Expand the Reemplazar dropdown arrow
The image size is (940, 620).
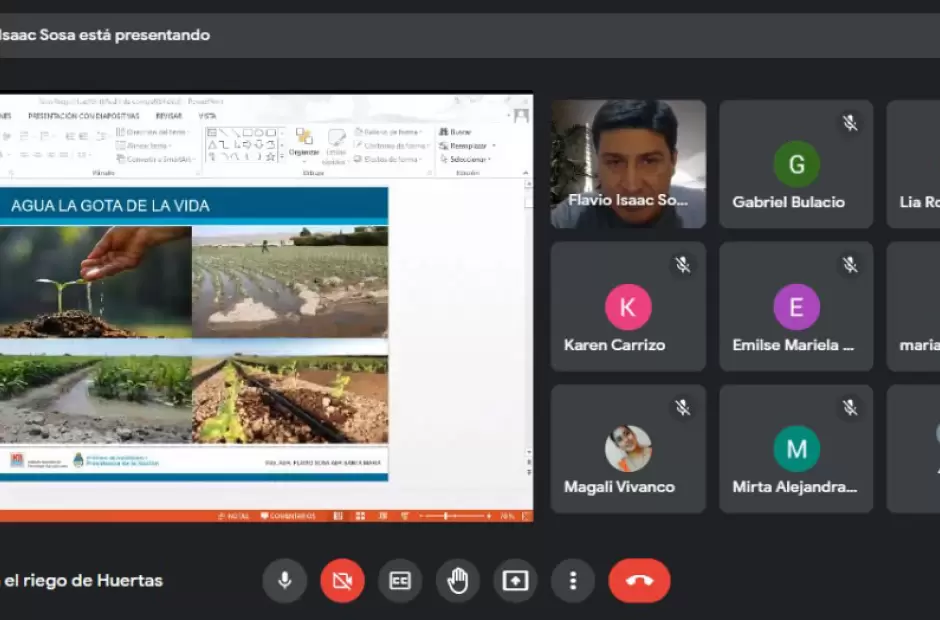point(493,146)
